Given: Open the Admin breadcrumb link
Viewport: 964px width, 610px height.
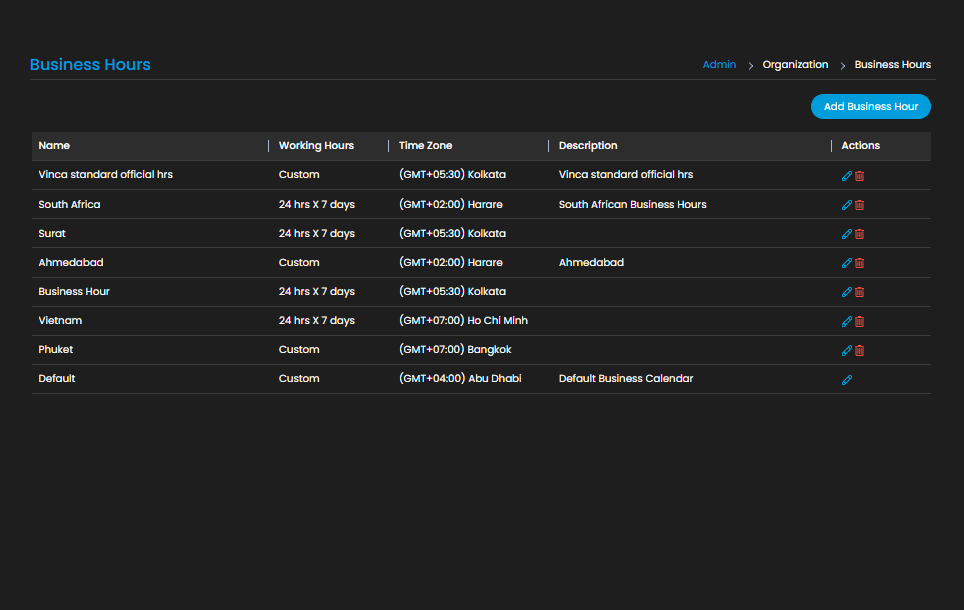Looking at the screenshot, I should tap(719, 65).
